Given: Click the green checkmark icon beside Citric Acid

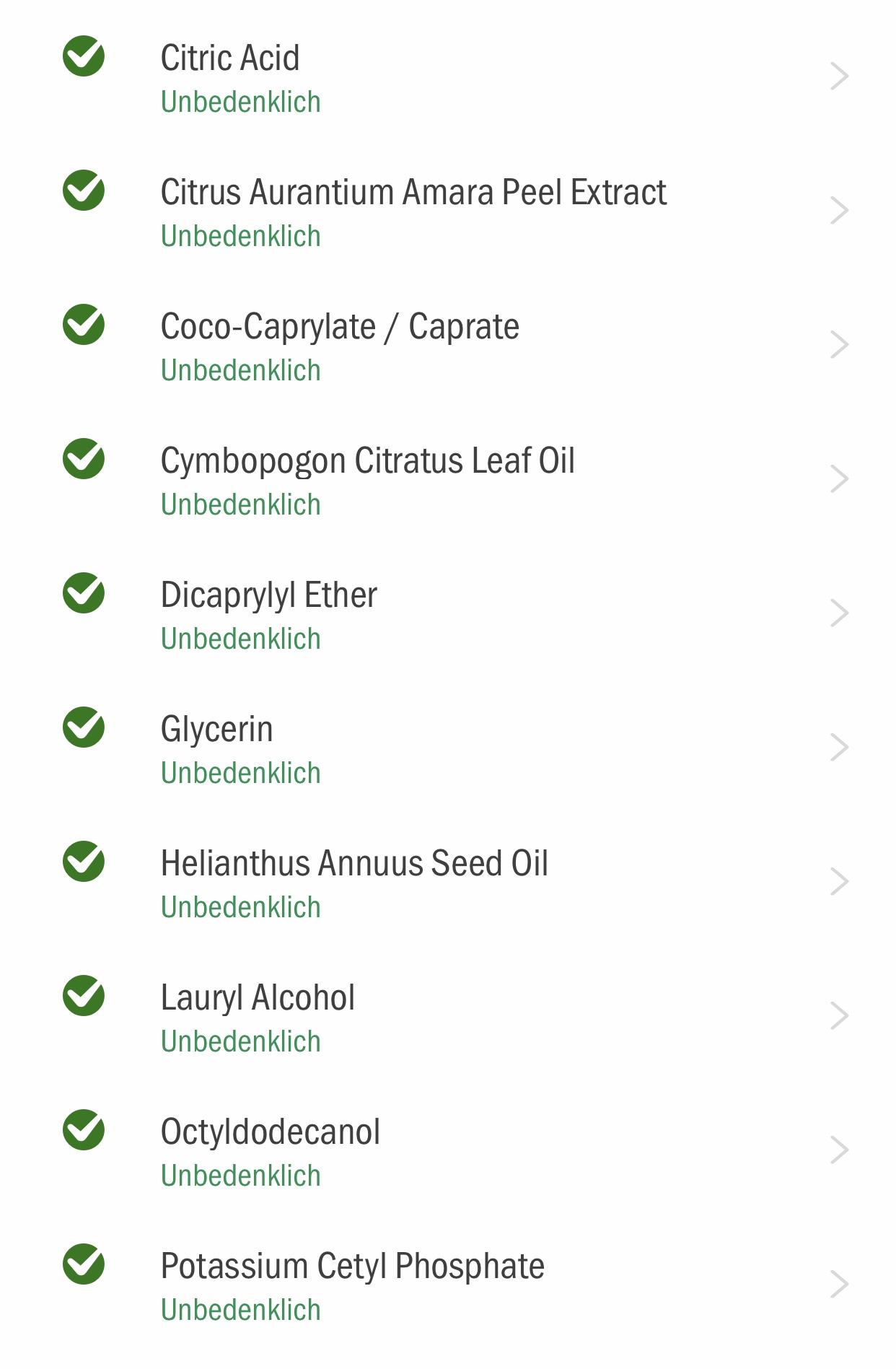Looking at the screenshot, I should [84, 56].
